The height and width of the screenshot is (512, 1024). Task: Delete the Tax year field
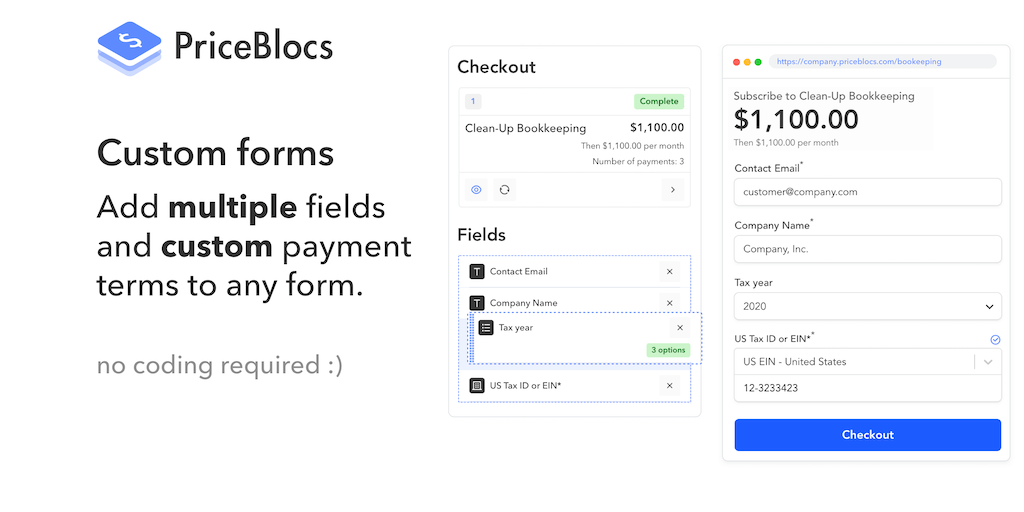(680, 327)
